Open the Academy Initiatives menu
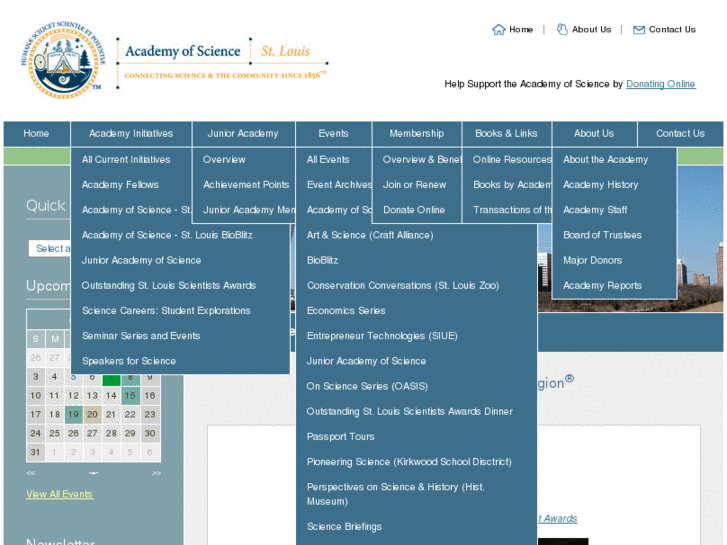Viewport: 727px width, 545px height. pos(131,134)
